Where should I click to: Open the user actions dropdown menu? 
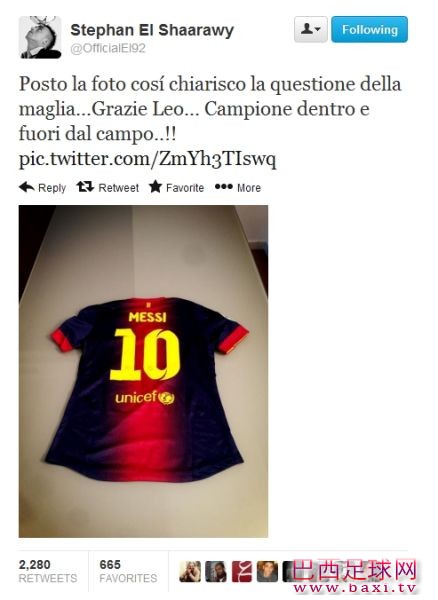[311, 29]
